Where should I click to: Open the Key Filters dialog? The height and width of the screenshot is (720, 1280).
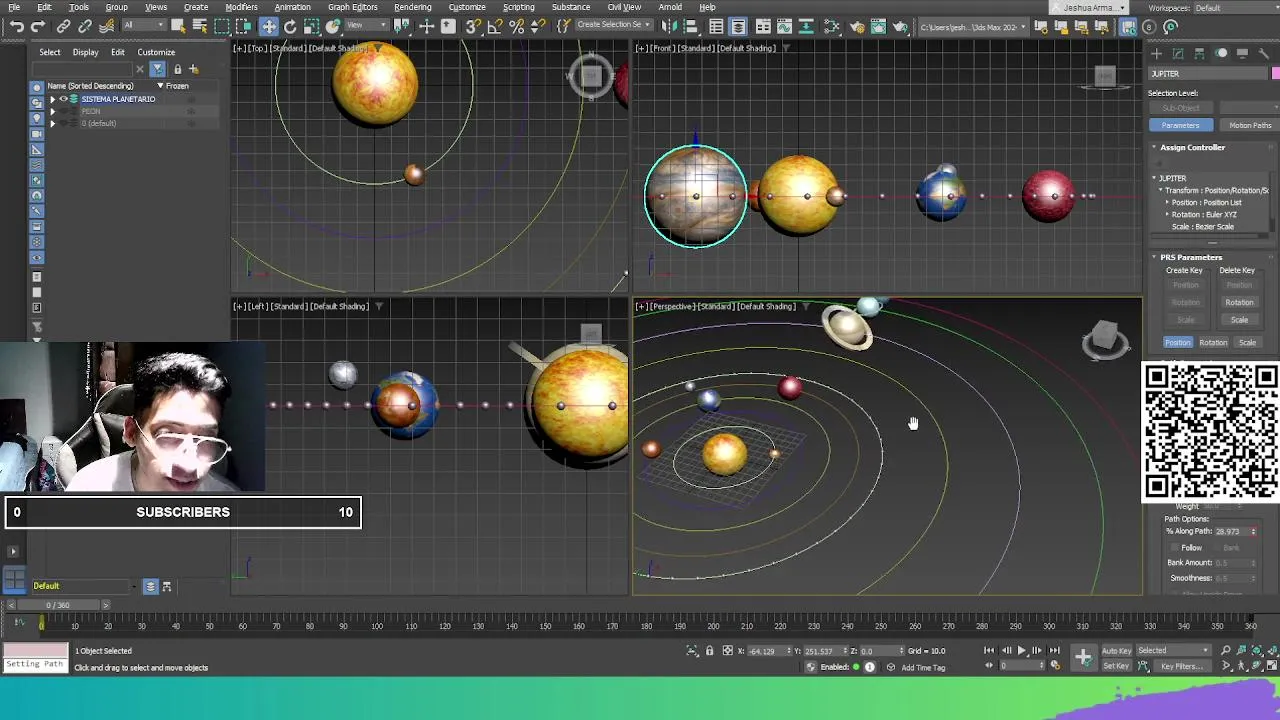coord(1182,666)
